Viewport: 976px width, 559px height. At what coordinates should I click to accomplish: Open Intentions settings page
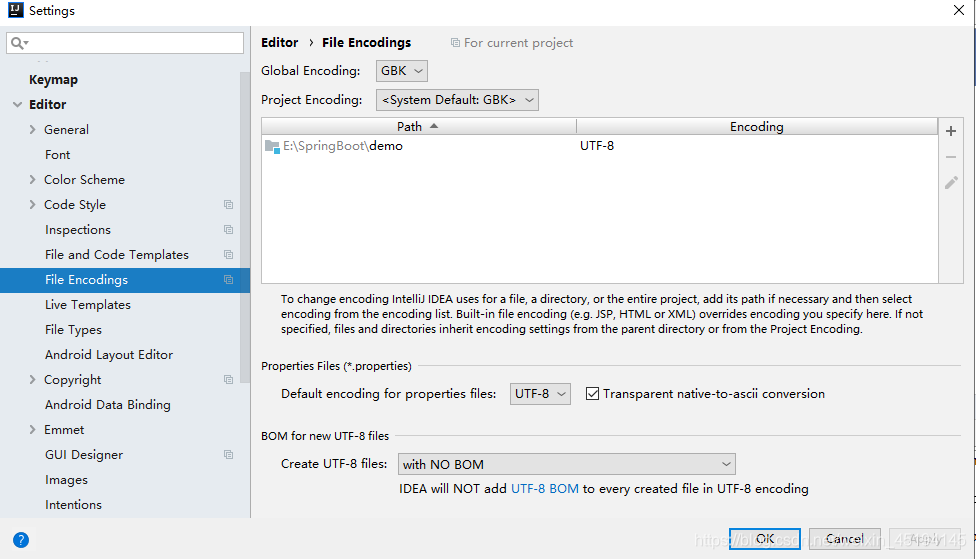pos(73,505)
